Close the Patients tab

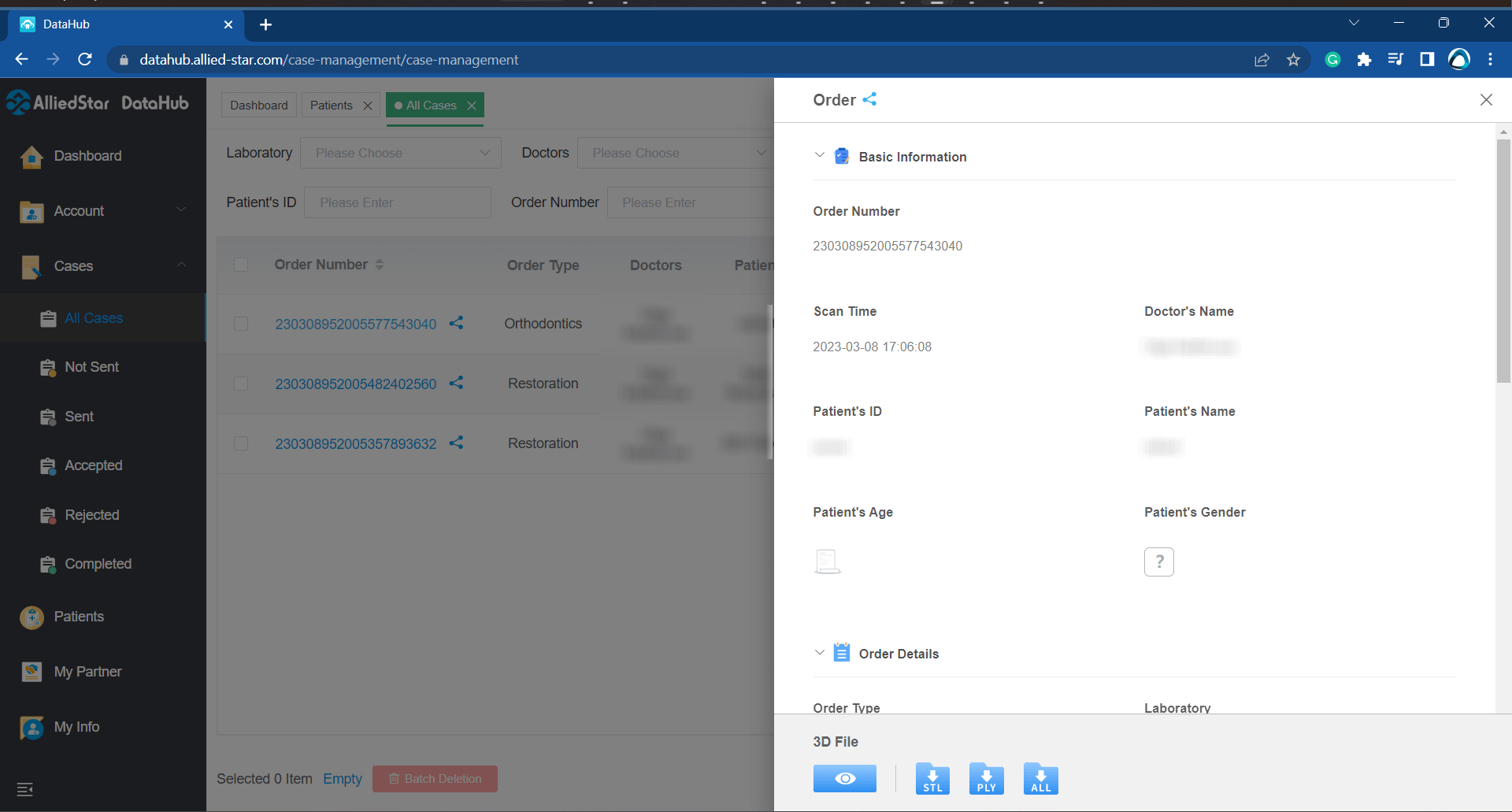367,105
